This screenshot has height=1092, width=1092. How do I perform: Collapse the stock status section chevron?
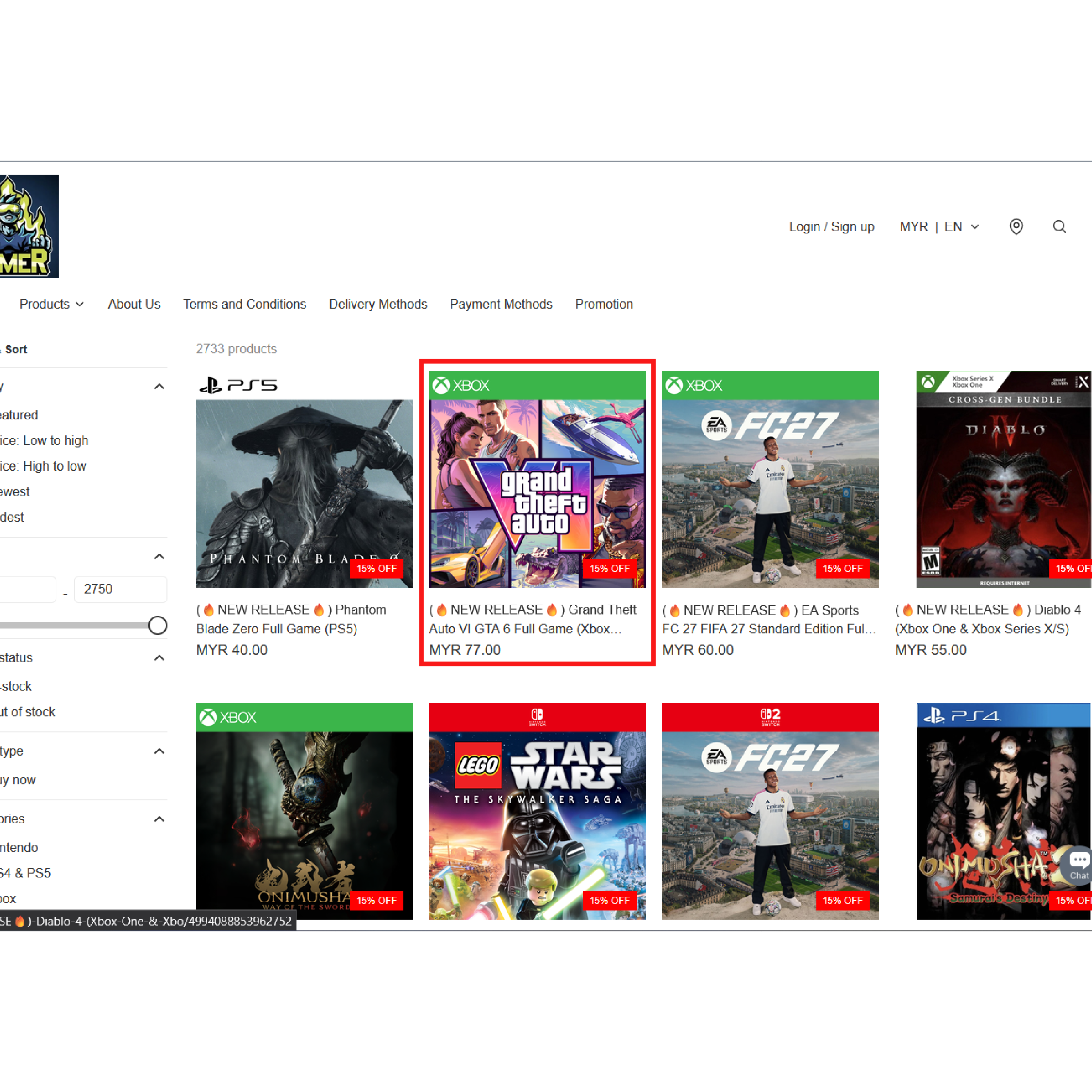tap(159, 657)
